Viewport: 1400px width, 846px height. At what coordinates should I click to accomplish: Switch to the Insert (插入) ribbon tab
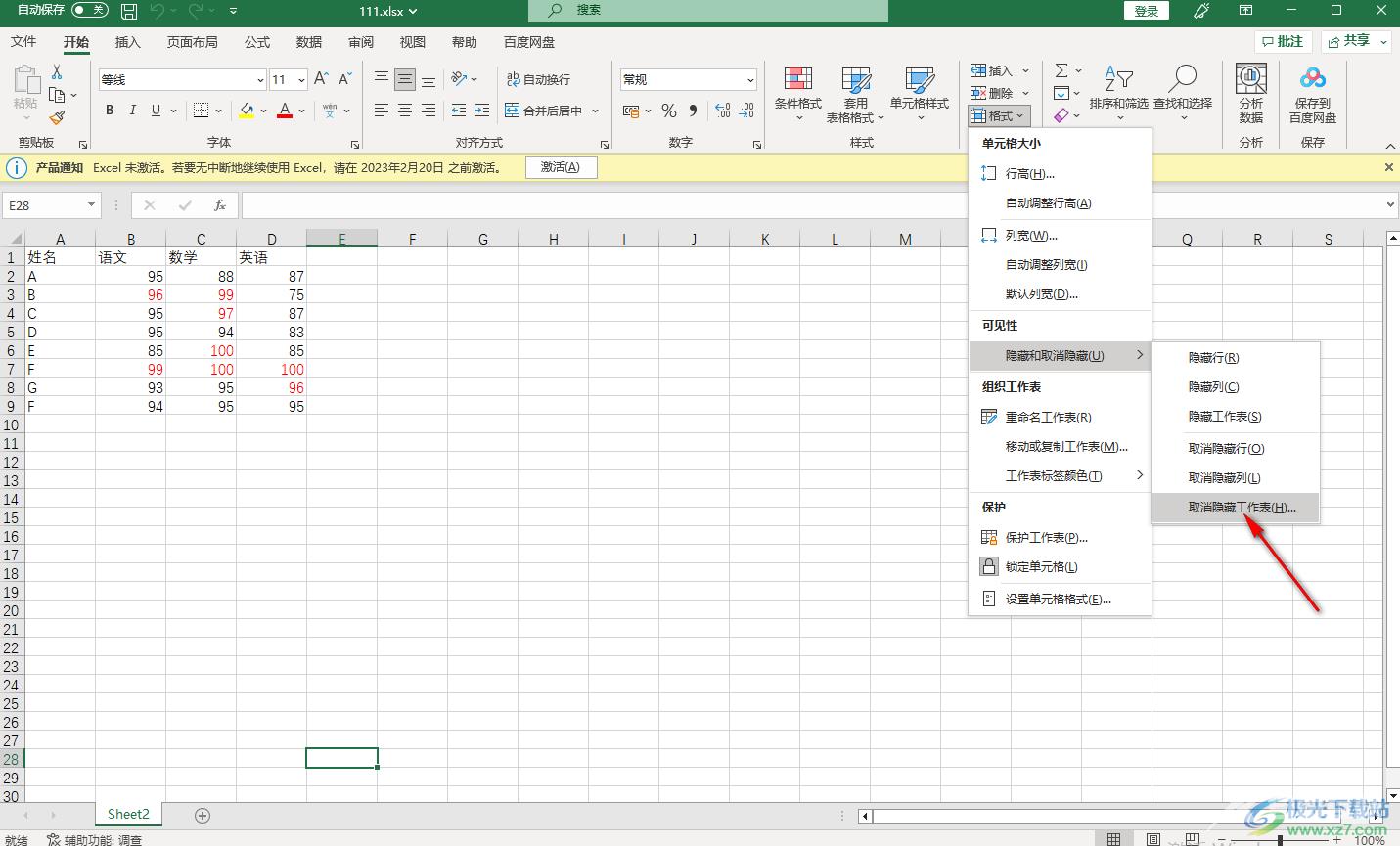pyautogui.click(x=128, y=42)
